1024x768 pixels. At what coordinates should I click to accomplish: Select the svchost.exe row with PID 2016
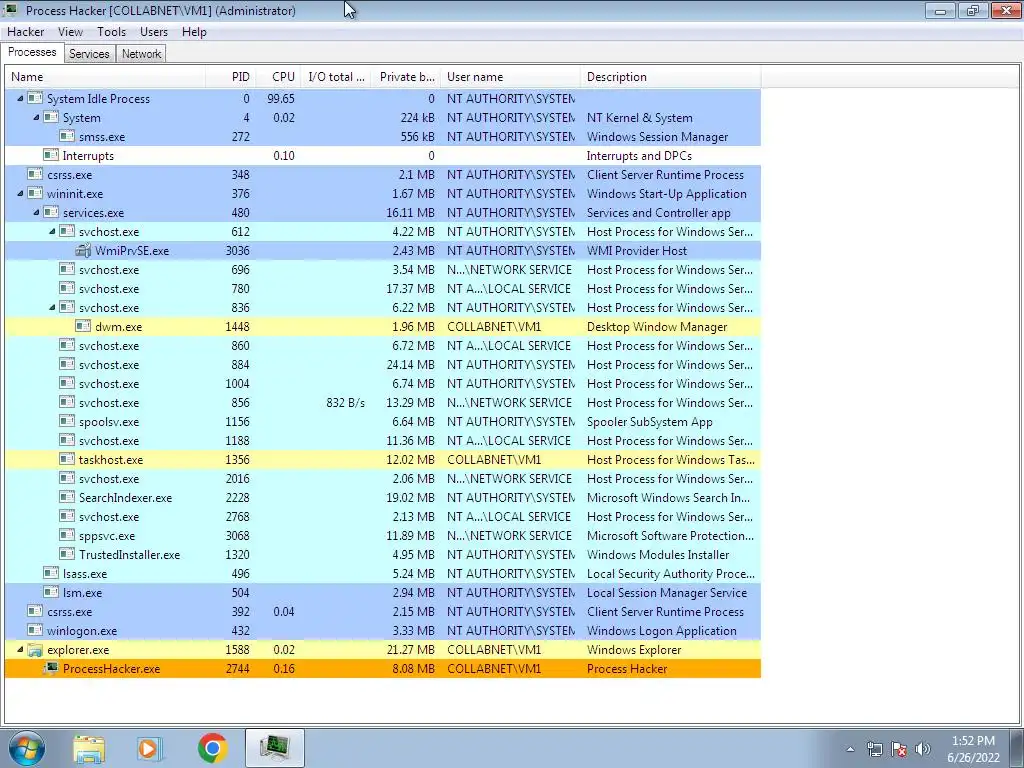(x=383, y=479)
